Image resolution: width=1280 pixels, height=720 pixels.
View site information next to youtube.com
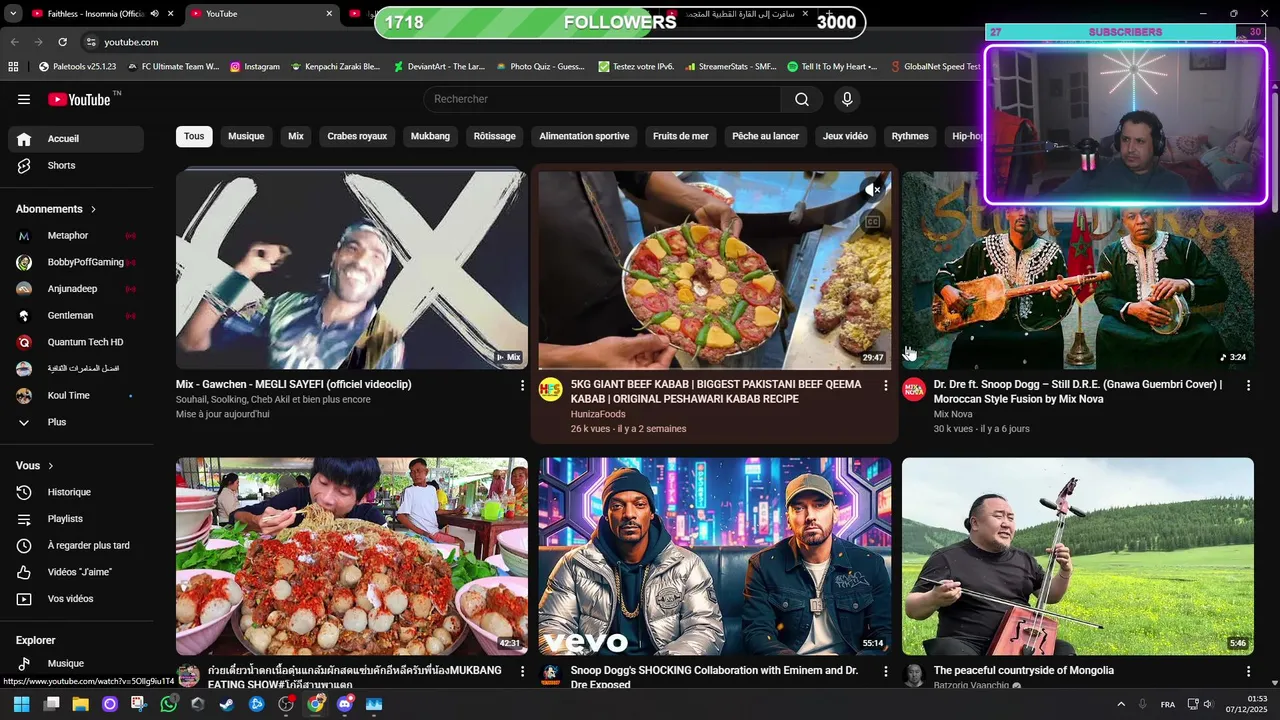(91, 42)
